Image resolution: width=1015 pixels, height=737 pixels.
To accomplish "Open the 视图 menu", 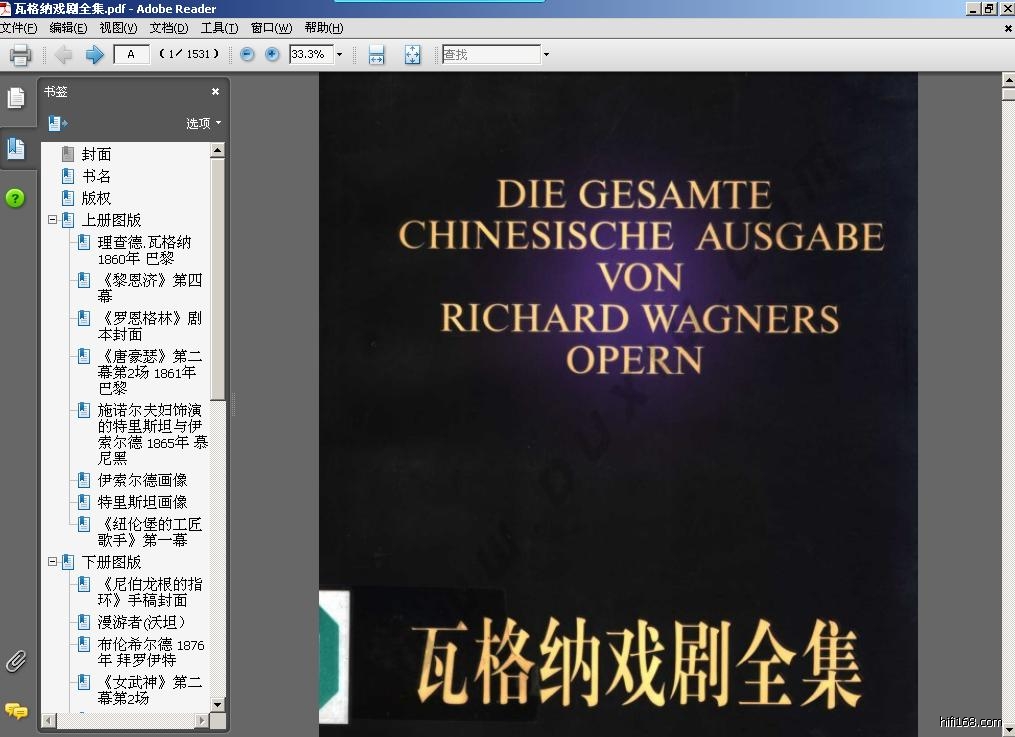I will 118,28.
